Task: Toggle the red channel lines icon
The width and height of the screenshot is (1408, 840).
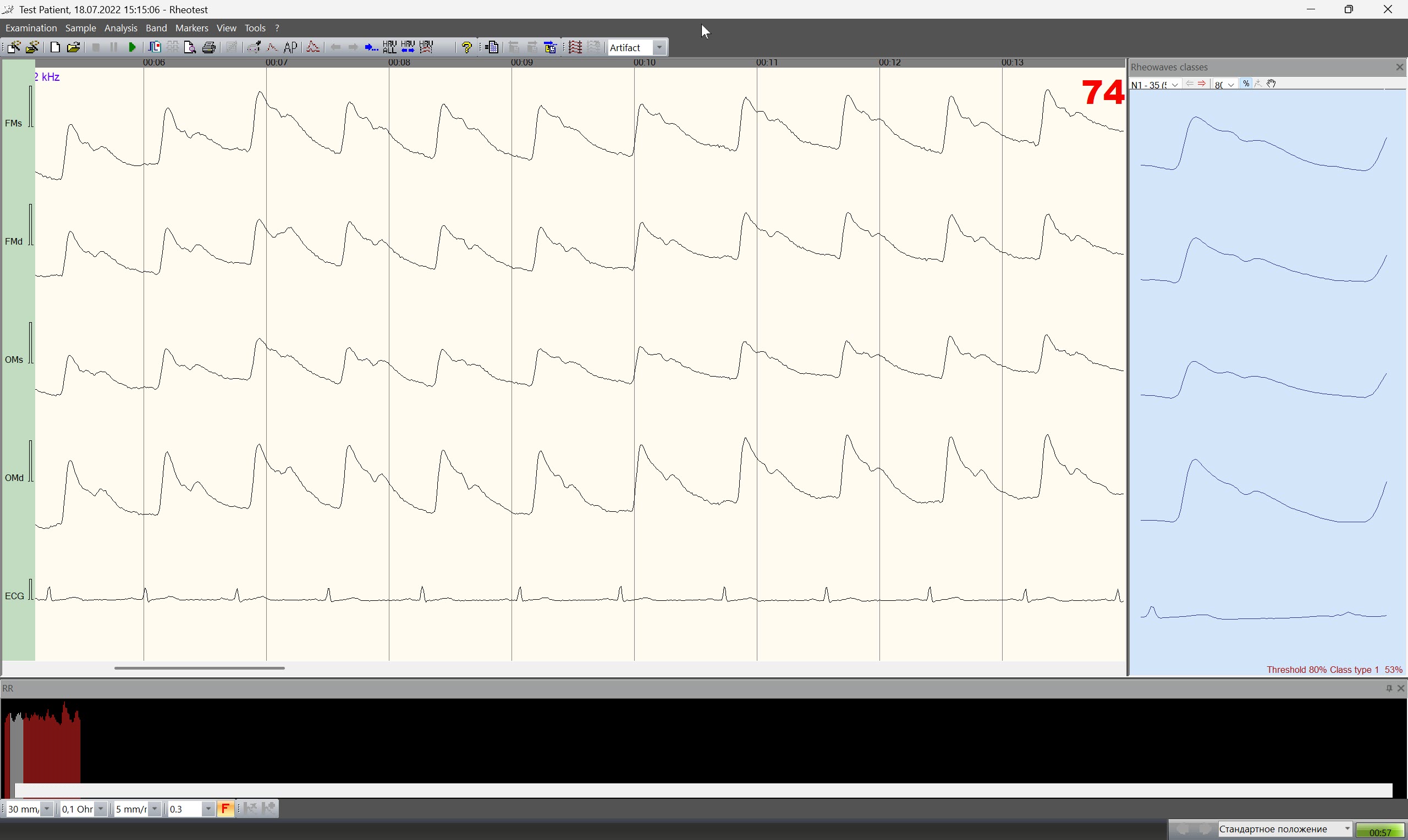Action: pos(575,47)
